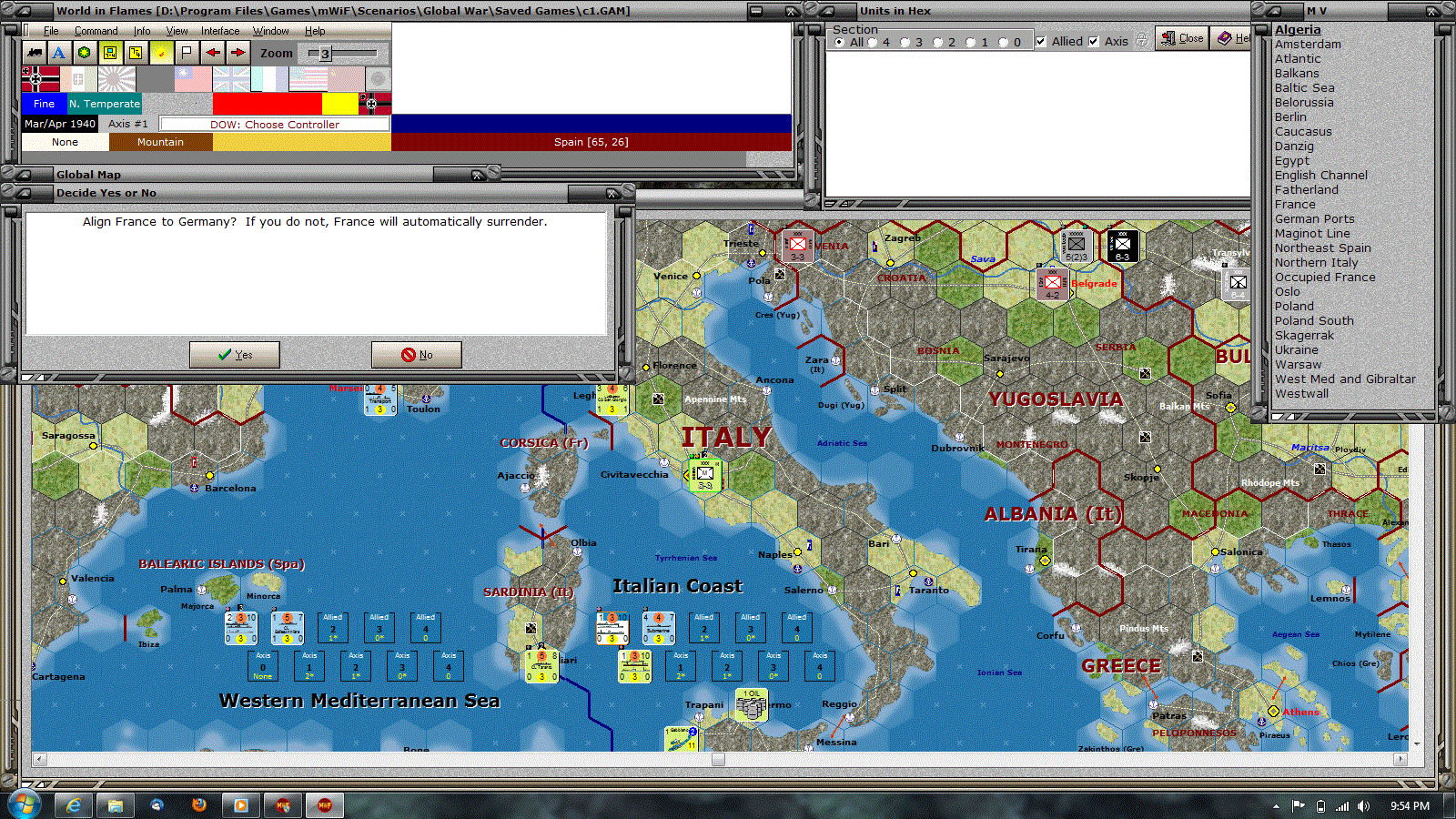This screenshot has height=819, width=1456.
Task: Click the red right arrow toolbar button
Action: [238, 53]
